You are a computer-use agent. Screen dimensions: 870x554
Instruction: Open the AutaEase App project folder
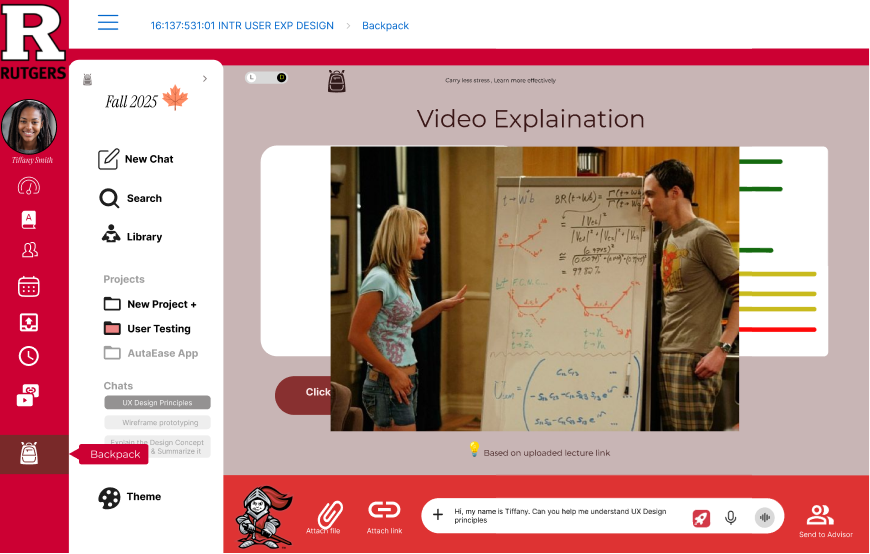point(151,353)
